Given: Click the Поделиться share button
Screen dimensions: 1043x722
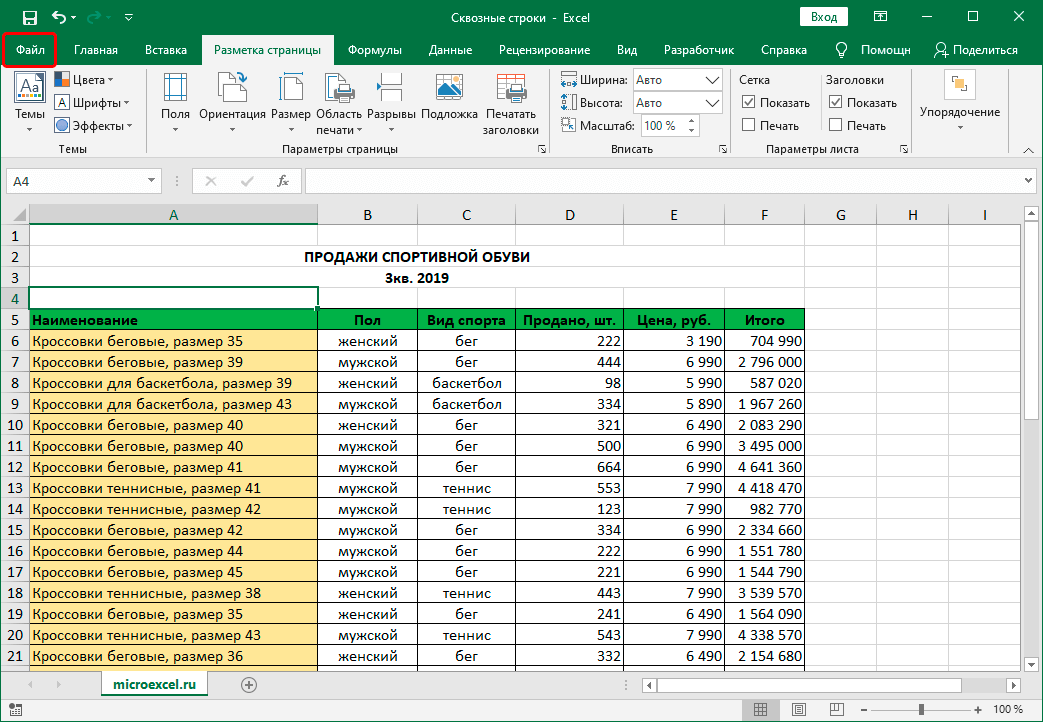Looking at the screenshot, I should (x=975, y=50).
